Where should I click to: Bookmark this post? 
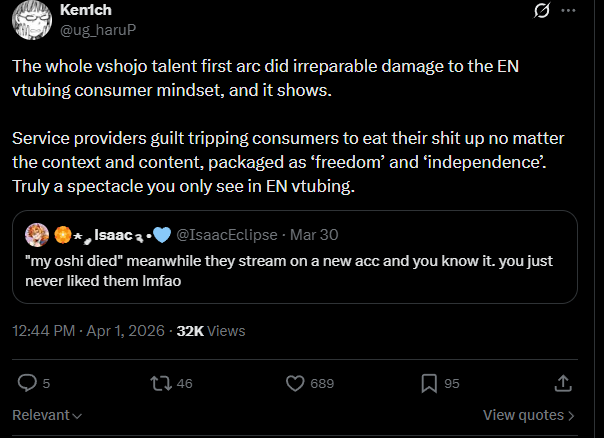(x=428, y=382)
